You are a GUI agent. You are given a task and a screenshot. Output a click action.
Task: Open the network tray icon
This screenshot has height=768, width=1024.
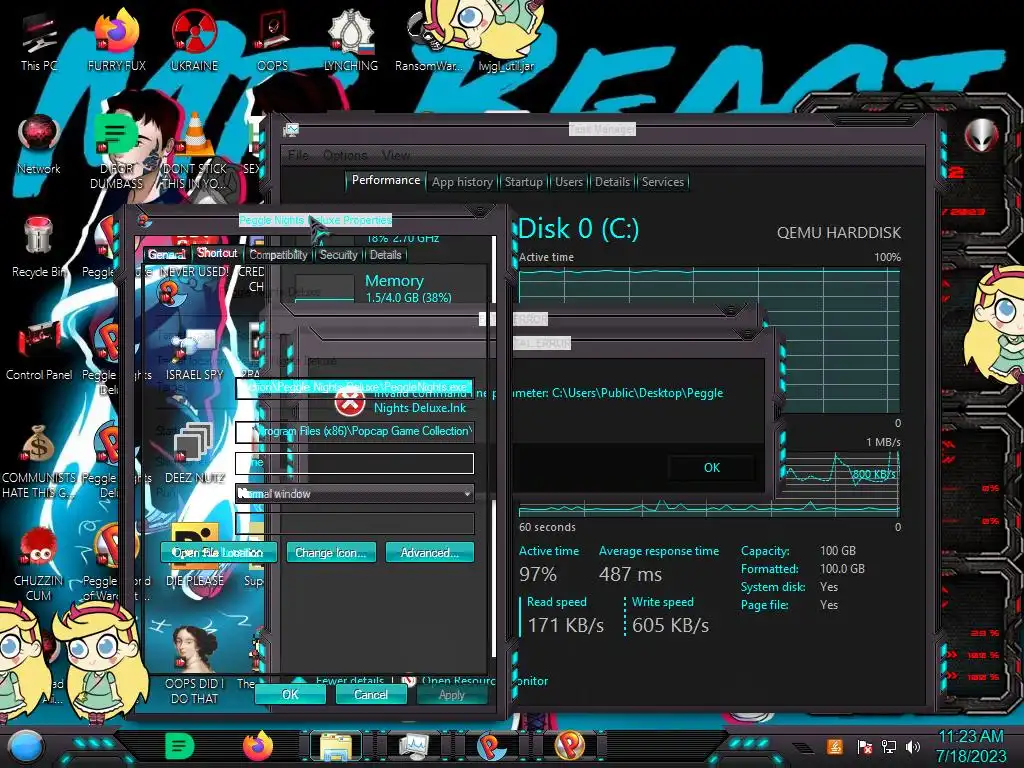pyautogui.click(x=888, y=746)
